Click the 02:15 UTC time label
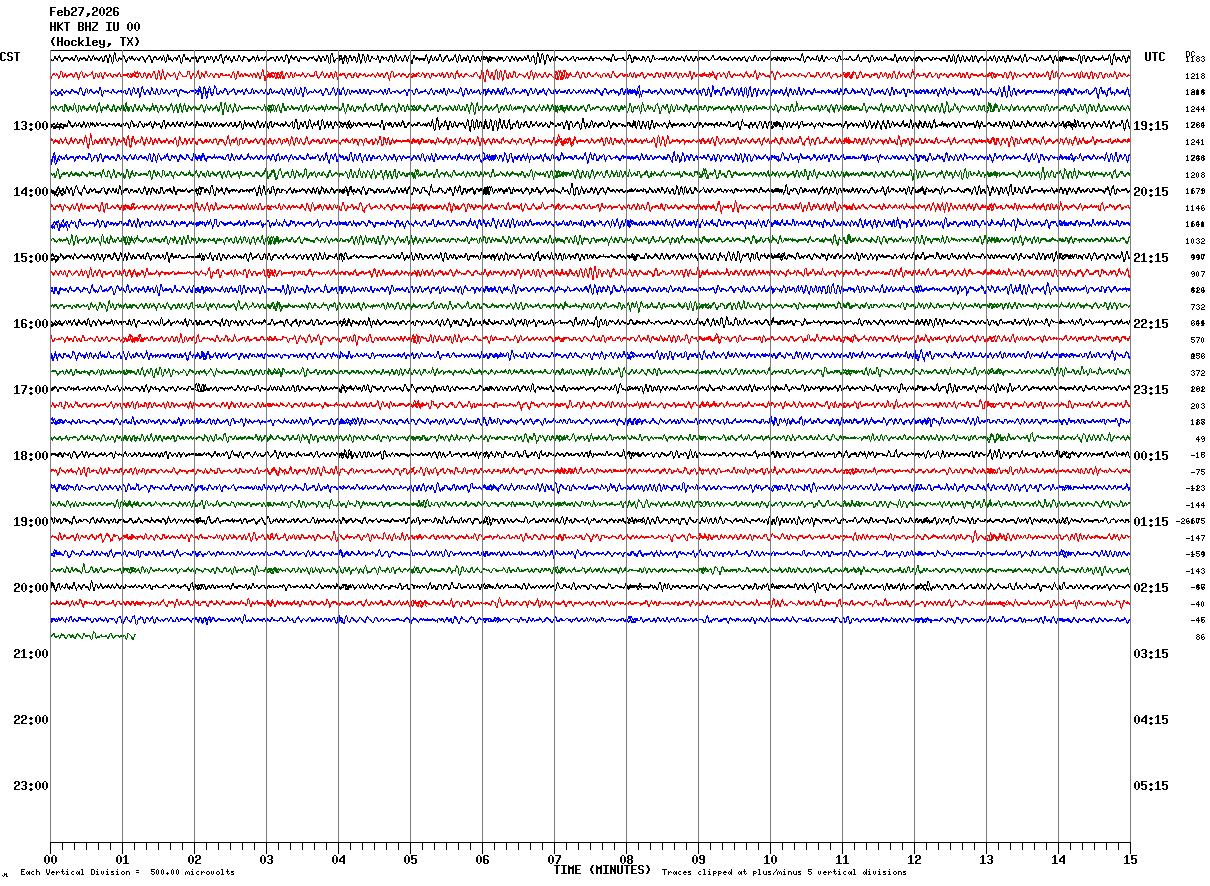This screenshot has width=1210, height=886. 1151,588
